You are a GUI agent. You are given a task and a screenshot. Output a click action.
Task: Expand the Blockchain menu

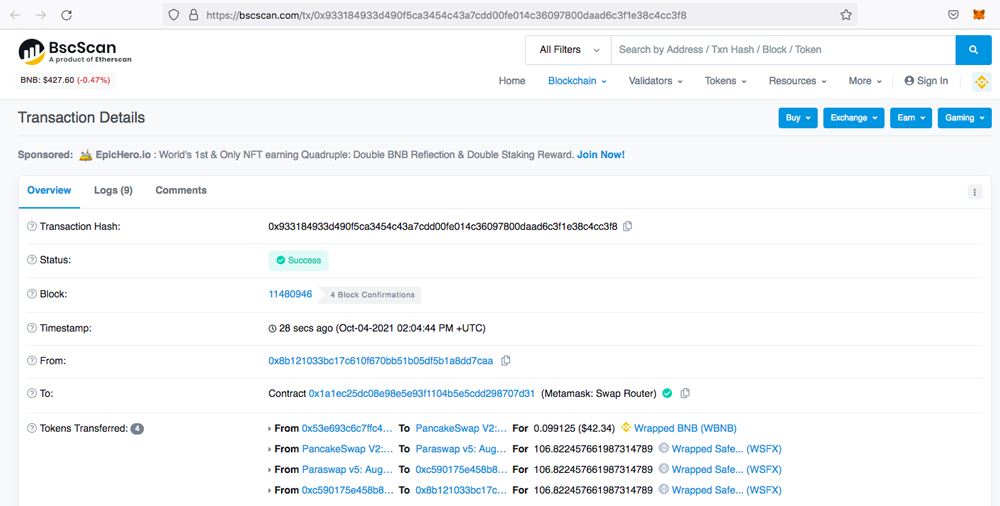577,81
